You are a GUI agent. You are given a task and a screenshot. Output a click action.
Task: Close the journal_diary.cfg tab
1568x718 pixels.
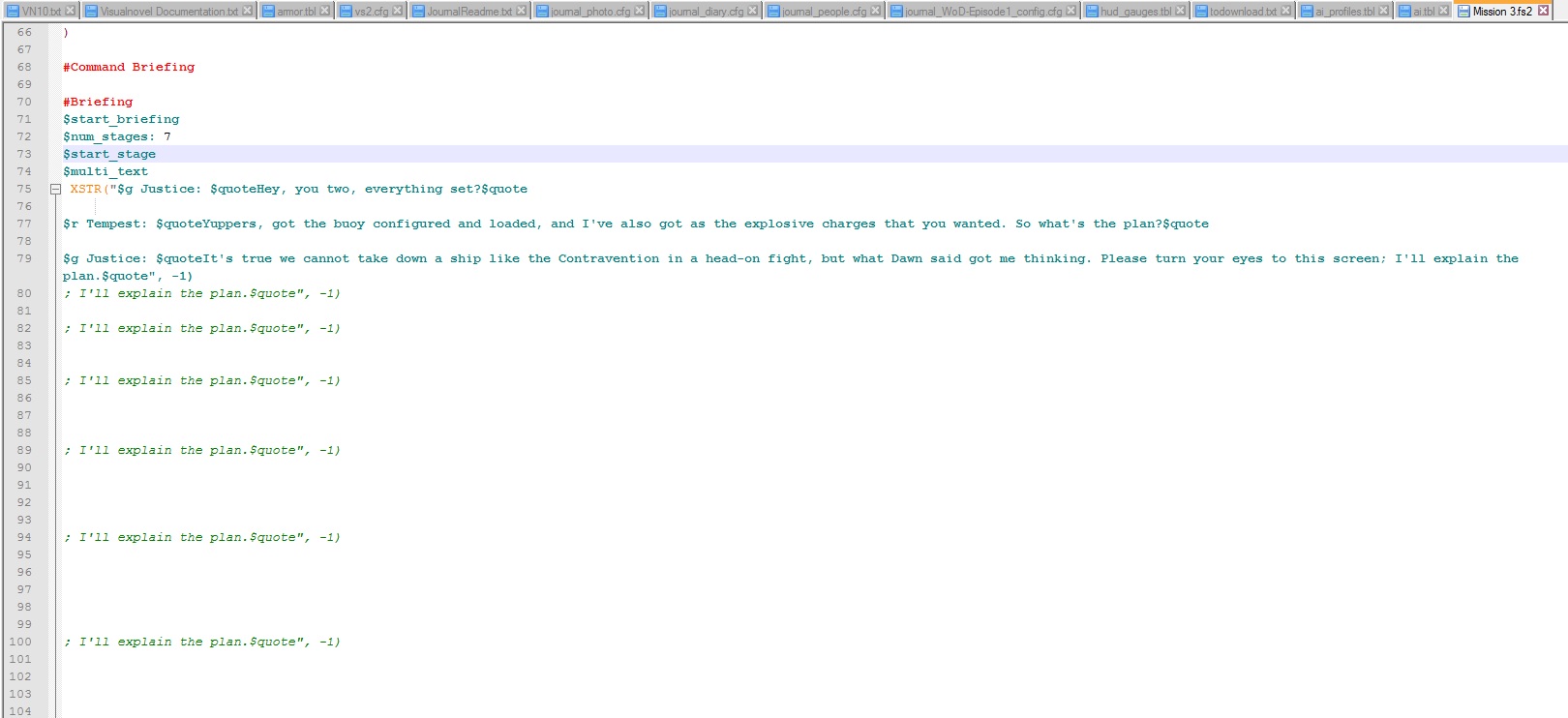click(752, 11)
